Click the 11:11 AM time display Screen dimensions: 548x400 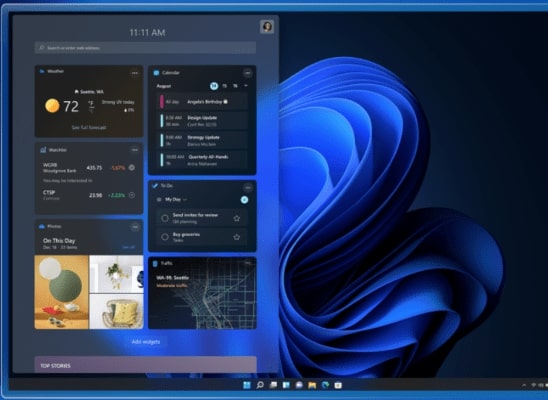point(147,32)
